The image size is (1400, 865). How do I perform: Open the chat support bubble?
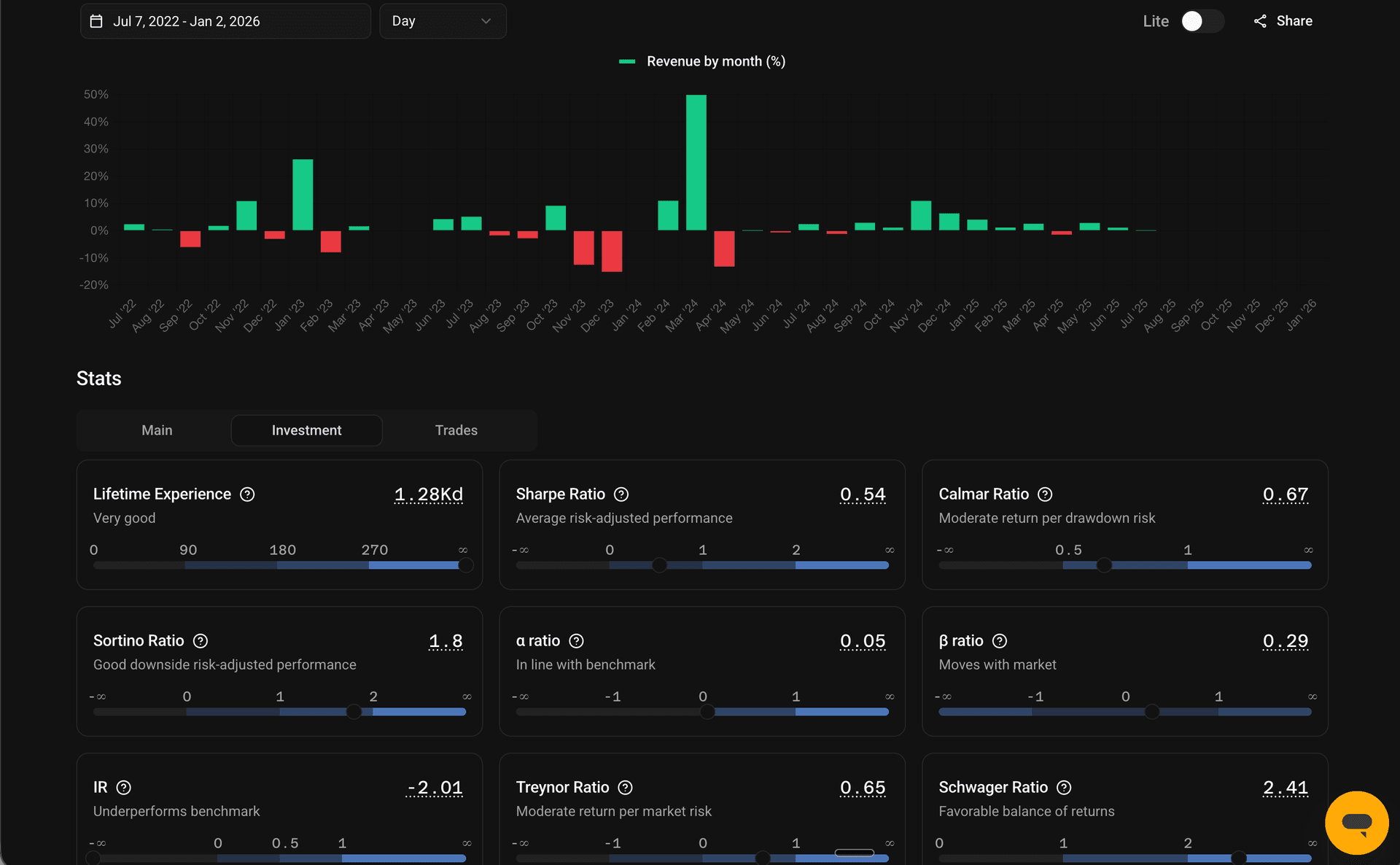pyautogui.click(x=1357, y=823)
